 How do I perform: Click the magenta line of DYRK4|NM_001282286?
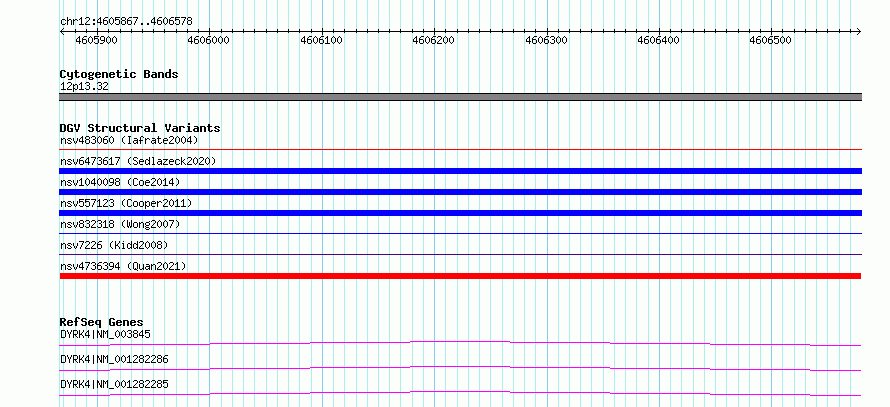(x=460, y=368)
